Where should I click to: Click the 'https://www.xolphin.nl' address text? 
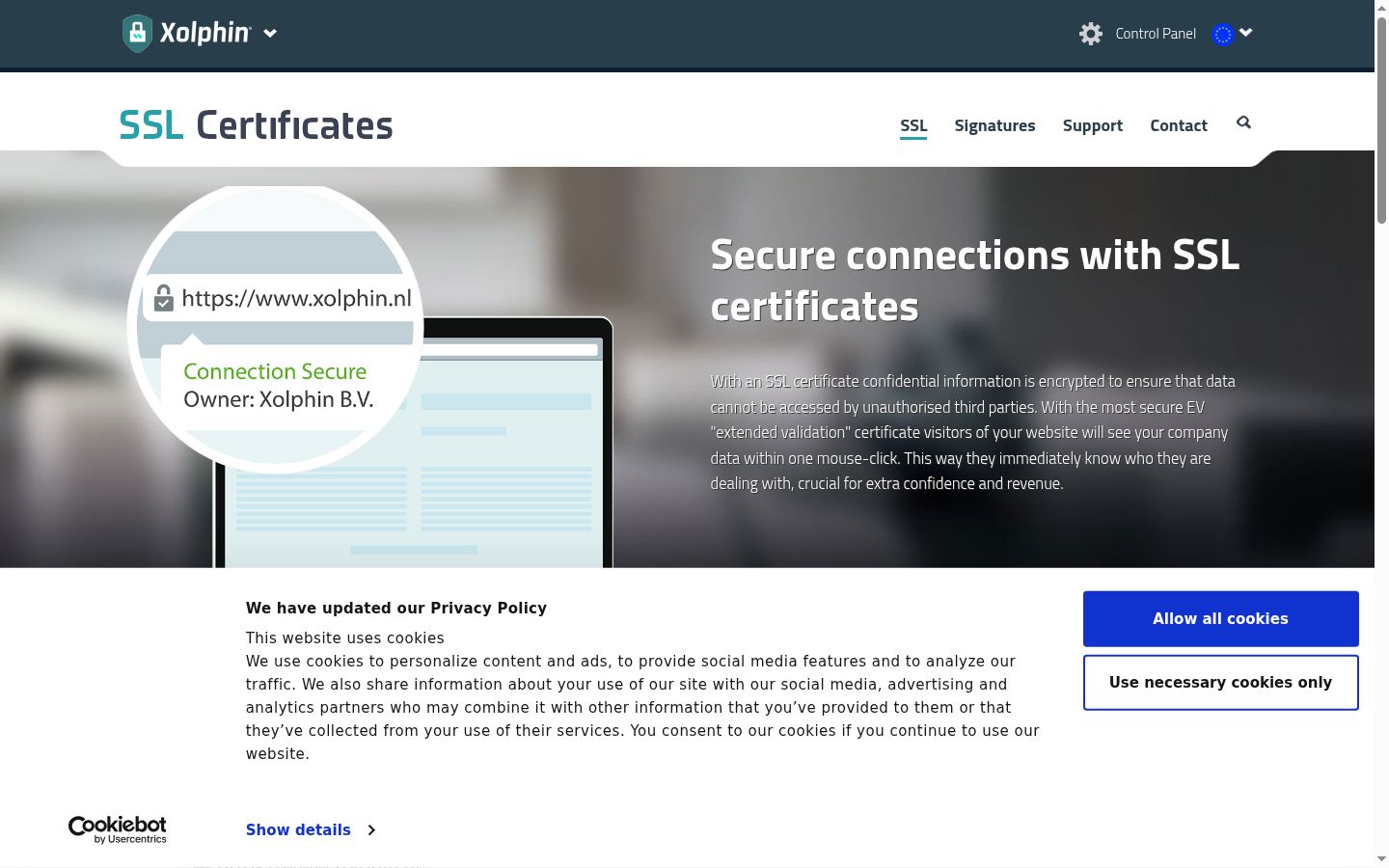tap(296, 299)
